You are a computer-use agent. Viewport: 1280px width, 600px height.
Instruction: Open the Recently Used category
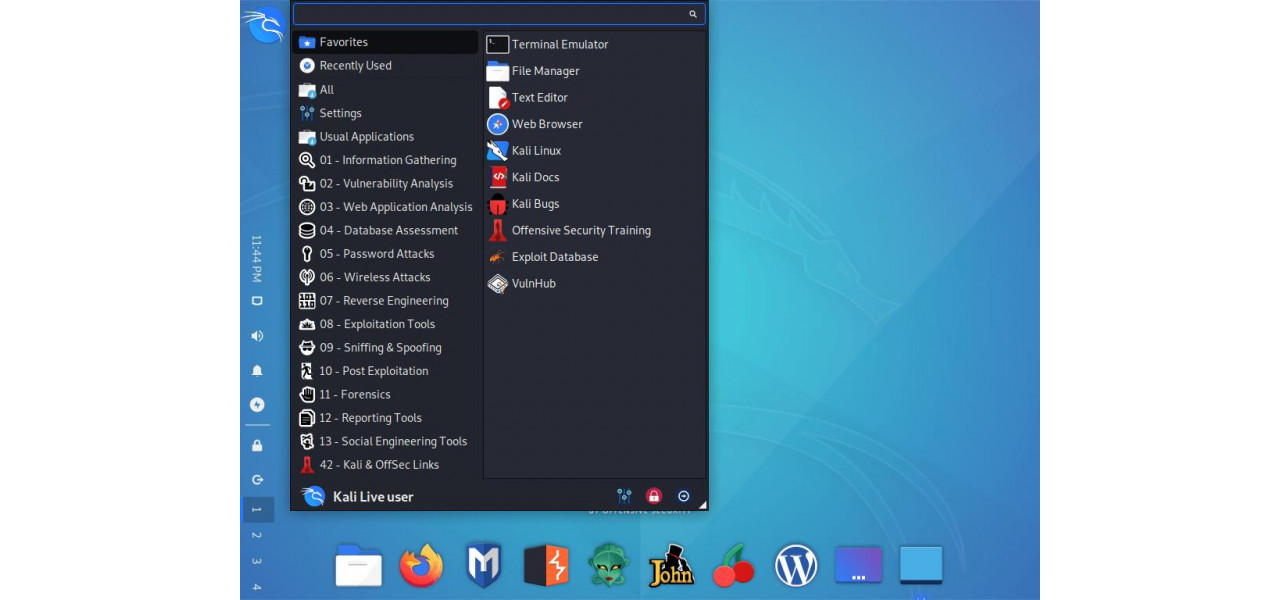(385, 66)
